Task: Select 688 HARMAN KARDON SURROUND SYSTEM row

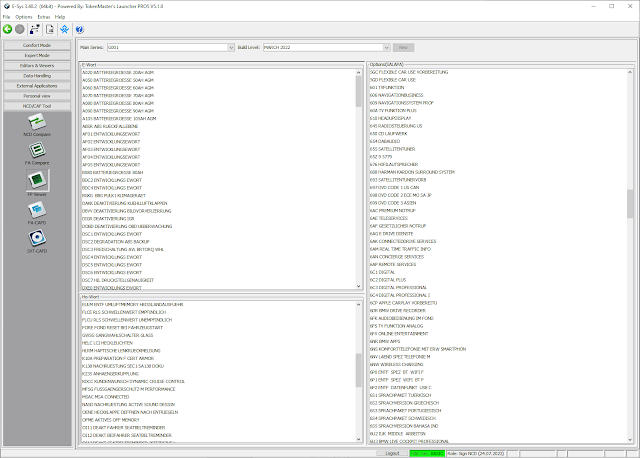Action: (498, 172)
